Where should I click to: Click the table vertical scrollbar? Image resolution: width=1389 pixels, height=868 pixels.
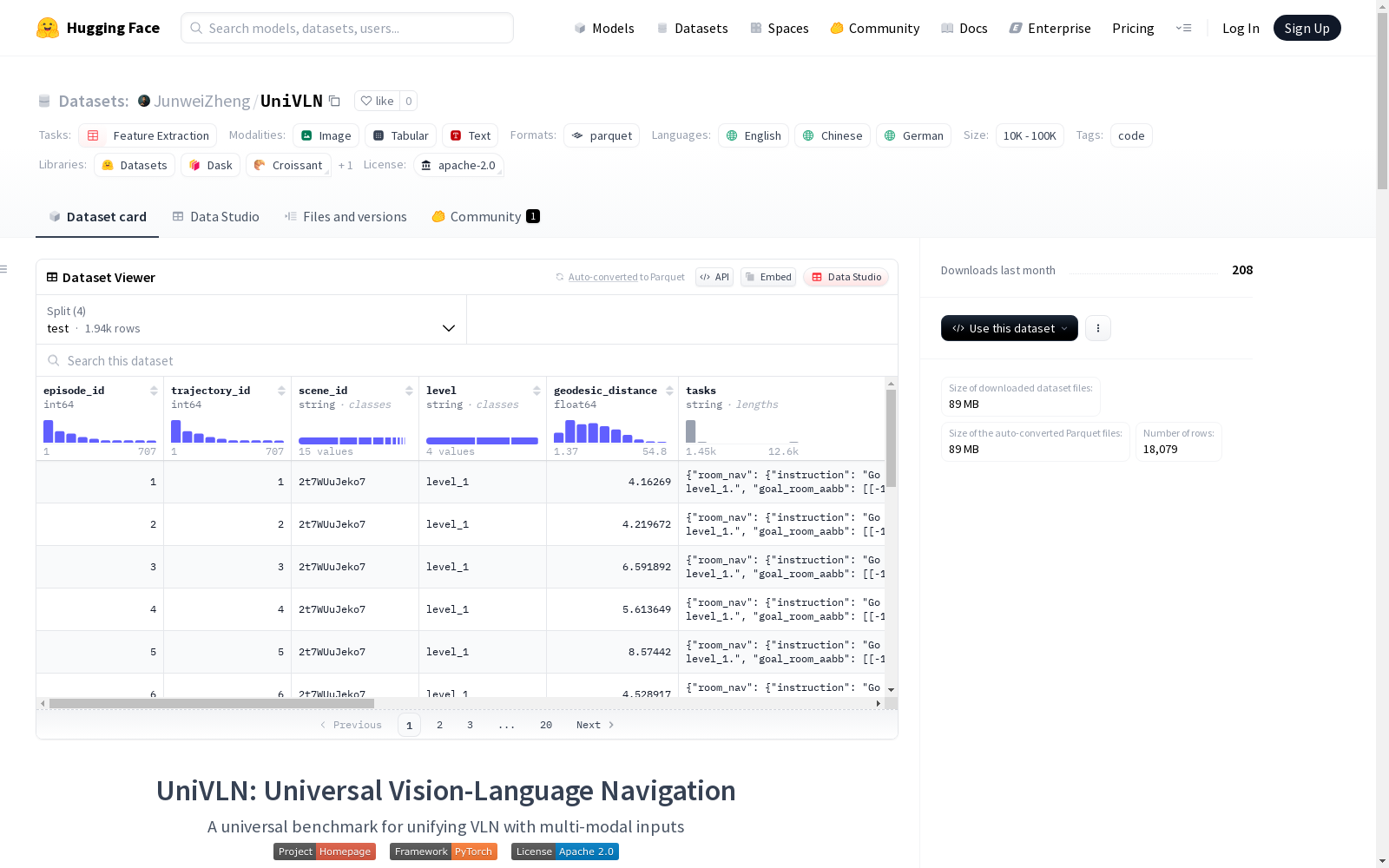[x=891, y=438]
